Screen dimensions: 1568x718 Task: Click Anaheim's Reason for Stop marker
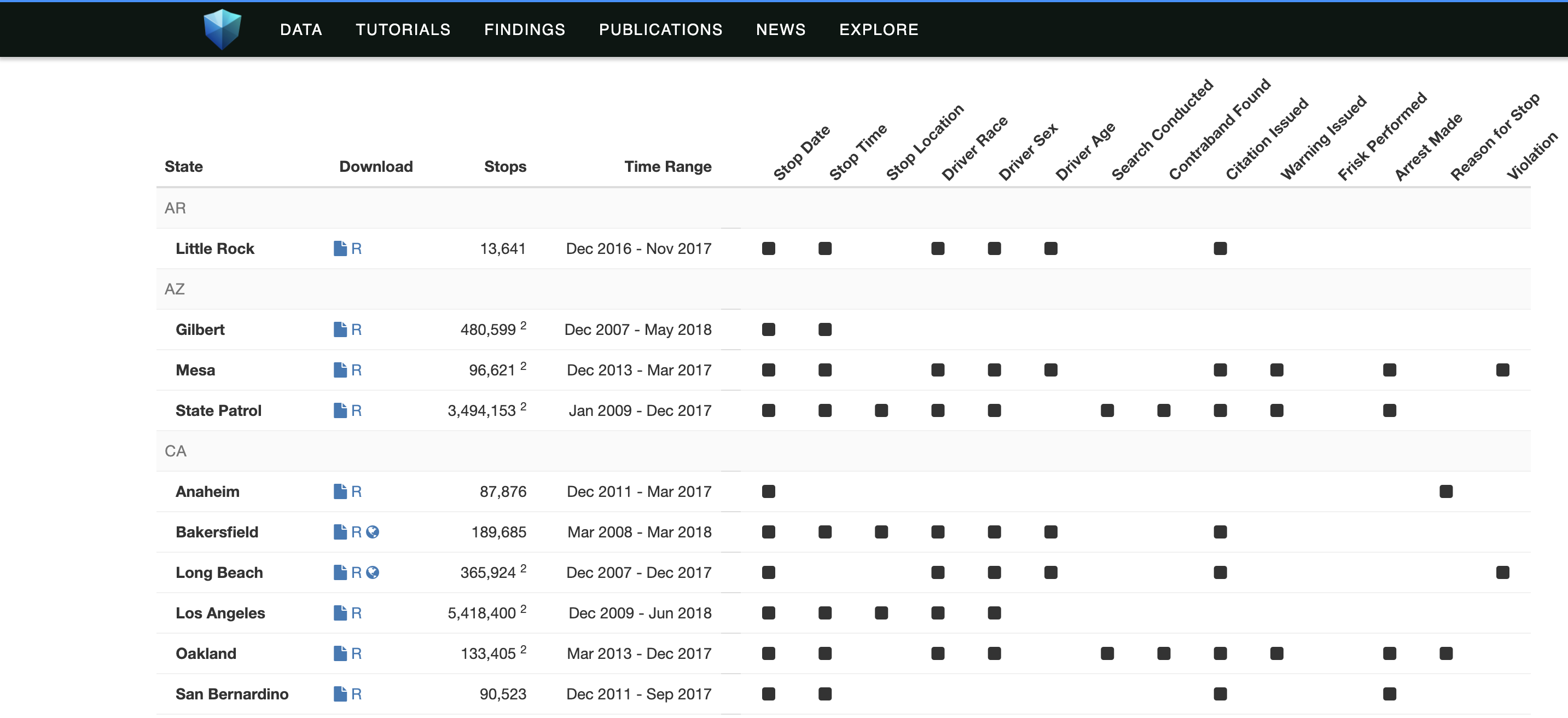pyautogui.click(x=1445, y=491)
